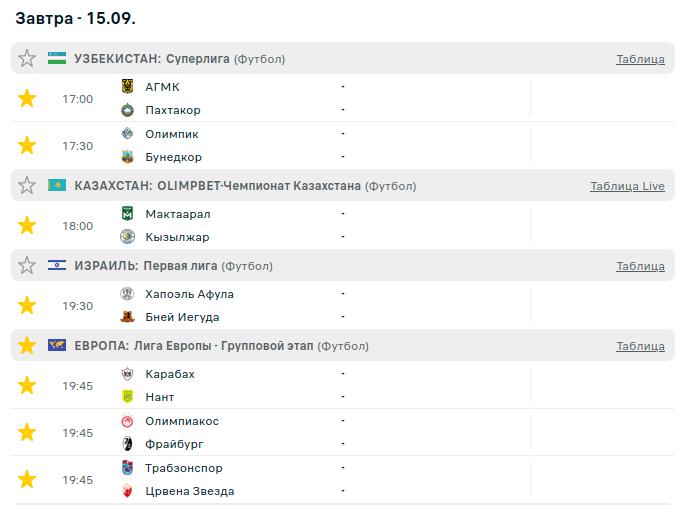Unfavorite the AGMK vs Pakhtakor match
Image resolution: width=684 pixels, height=505 pixels.
coord(27,98)
